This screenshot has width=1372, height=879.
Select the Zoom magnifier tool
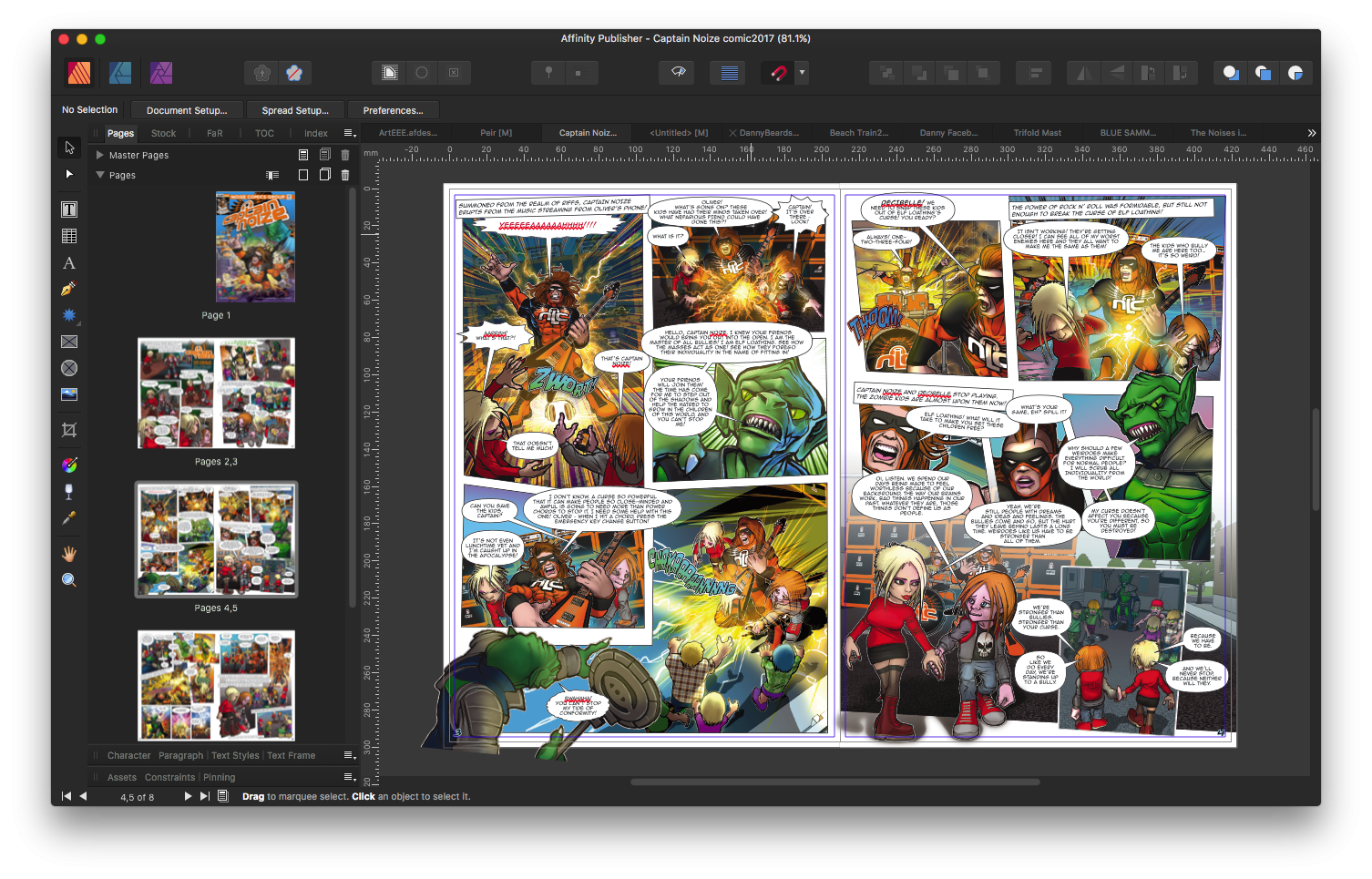point(69,580)
